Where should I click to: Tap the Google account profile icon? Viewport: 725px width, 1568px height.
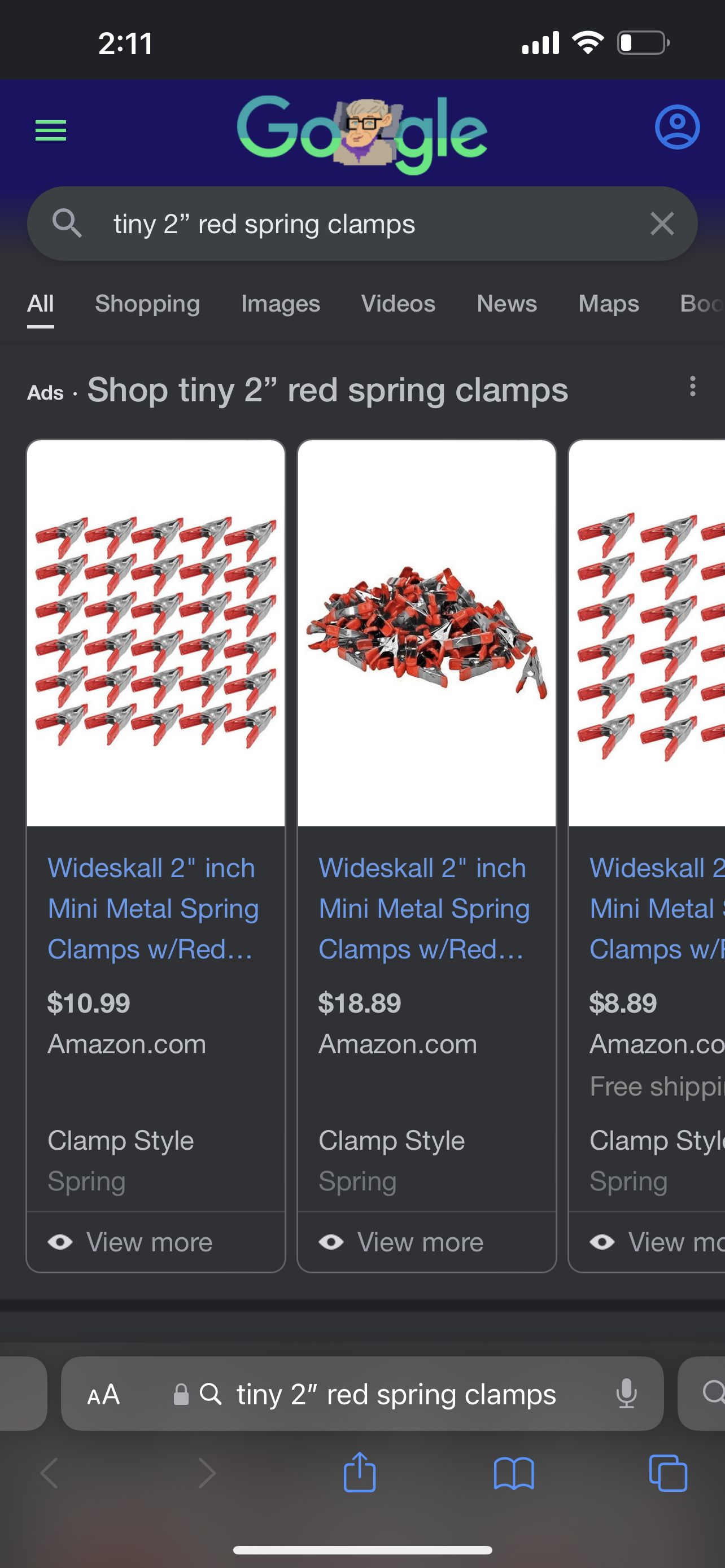pos(677,127)
